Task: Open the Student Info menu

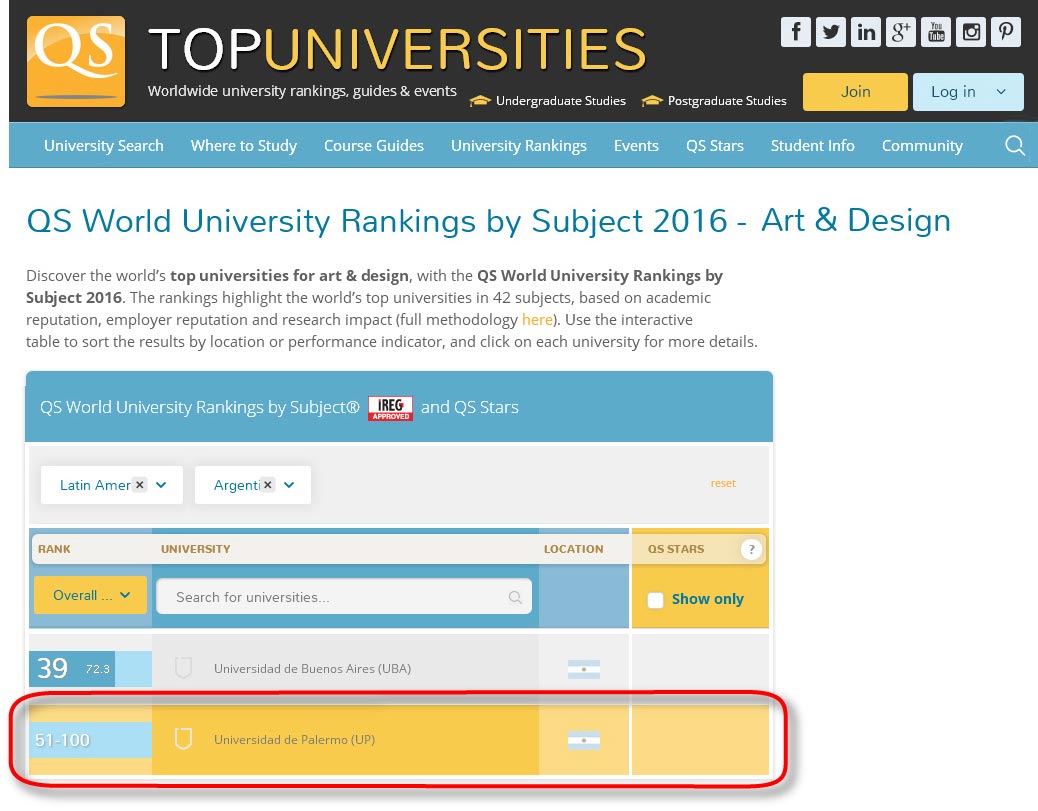Action: coord(812,146)
